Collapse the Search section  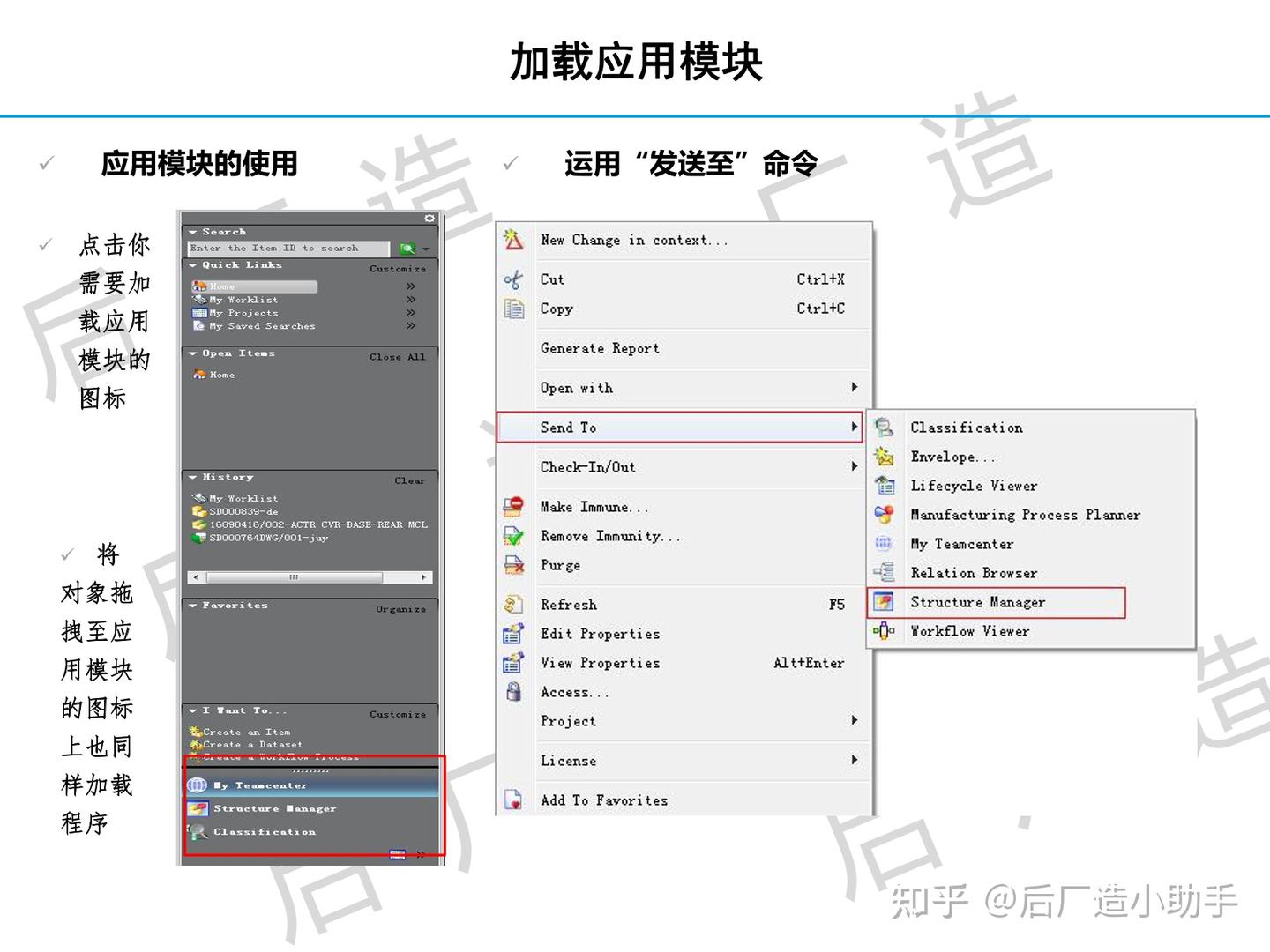coord(194,232)
